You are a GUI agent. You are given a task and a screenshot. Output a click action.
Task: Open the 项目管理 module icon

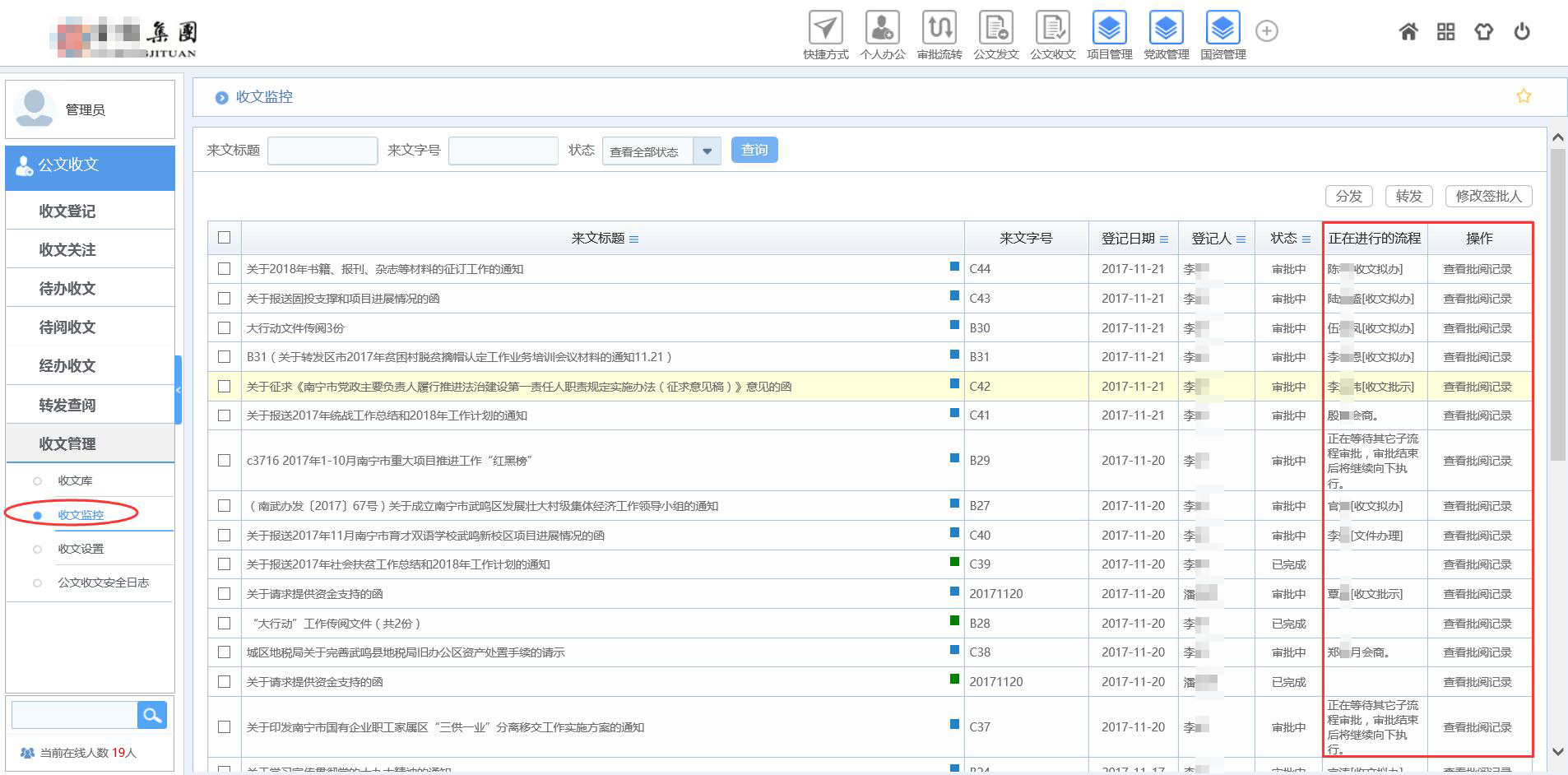click(x=1109, y=29)
